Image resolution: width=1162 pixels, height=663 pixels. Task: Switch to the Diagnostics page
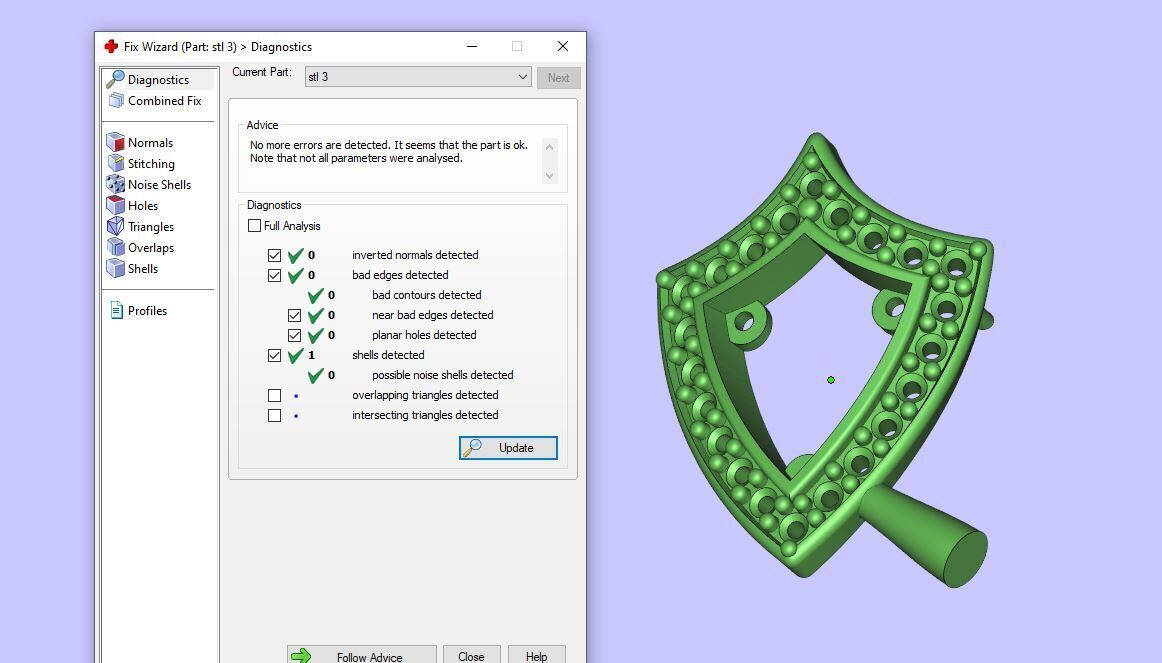coord(159,79)
